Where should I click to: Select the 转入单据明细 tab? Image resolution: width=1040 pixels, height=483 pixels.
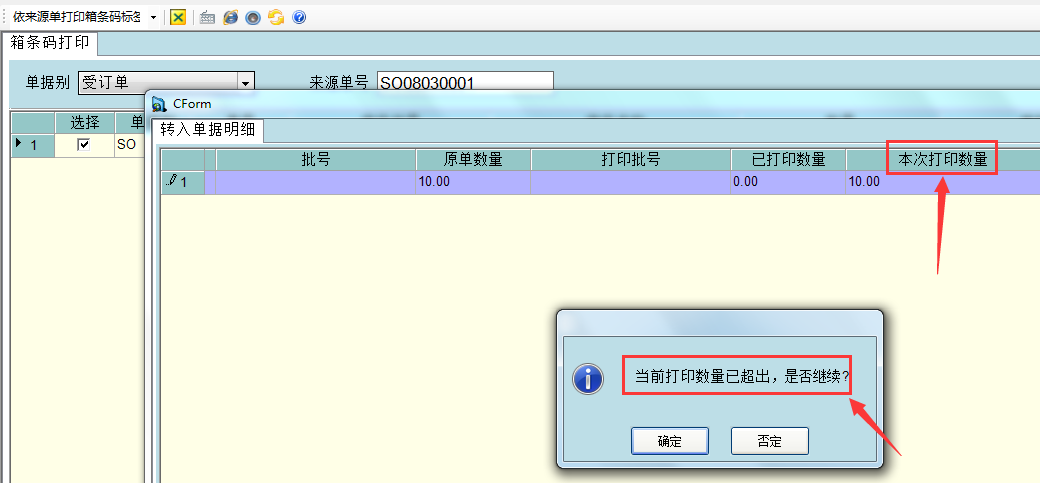tap(208, 130)
